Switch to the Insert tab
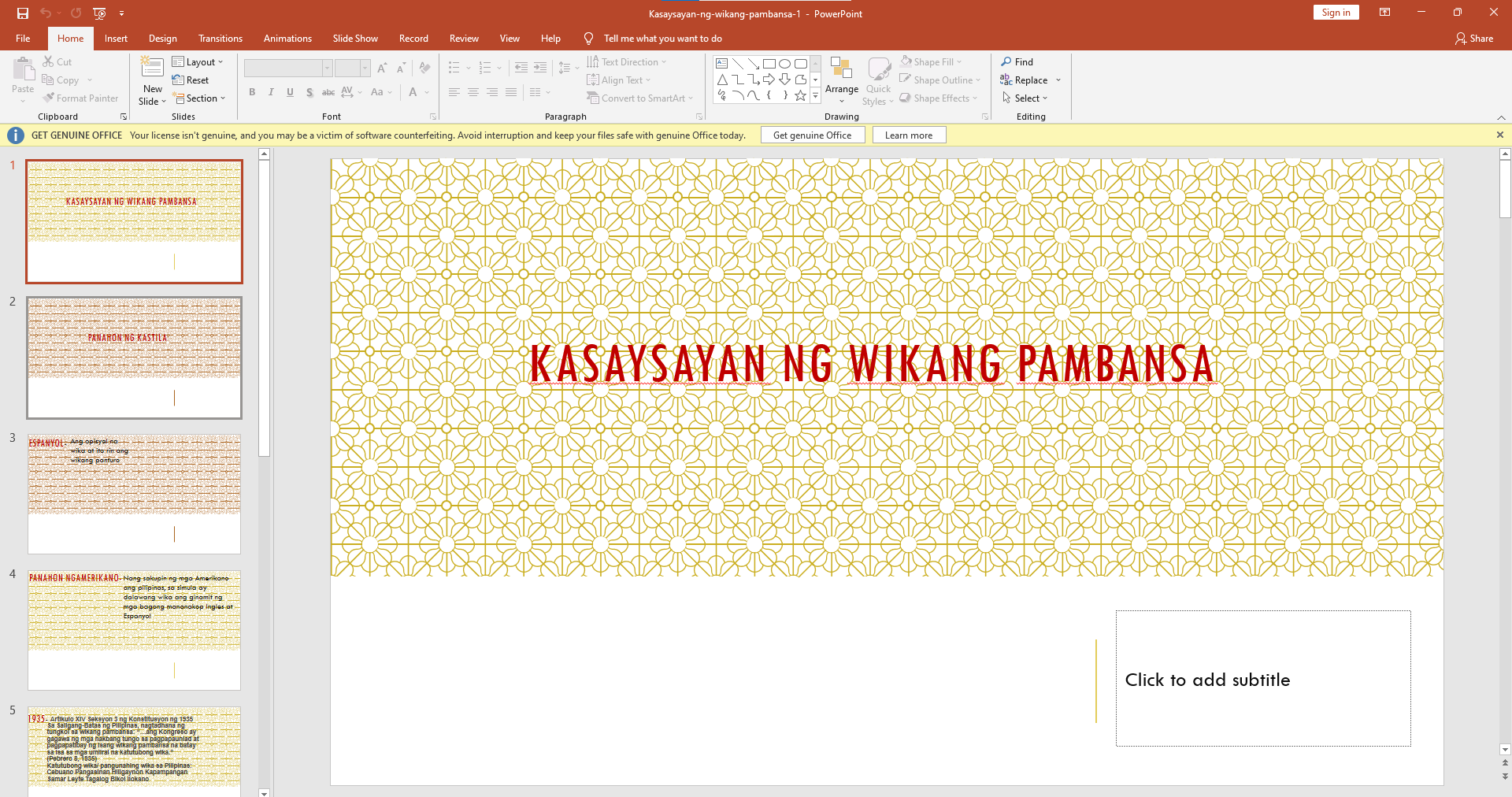Image resolution: width=1512 pixels, height=797 pixels. [x=116, y=39]
